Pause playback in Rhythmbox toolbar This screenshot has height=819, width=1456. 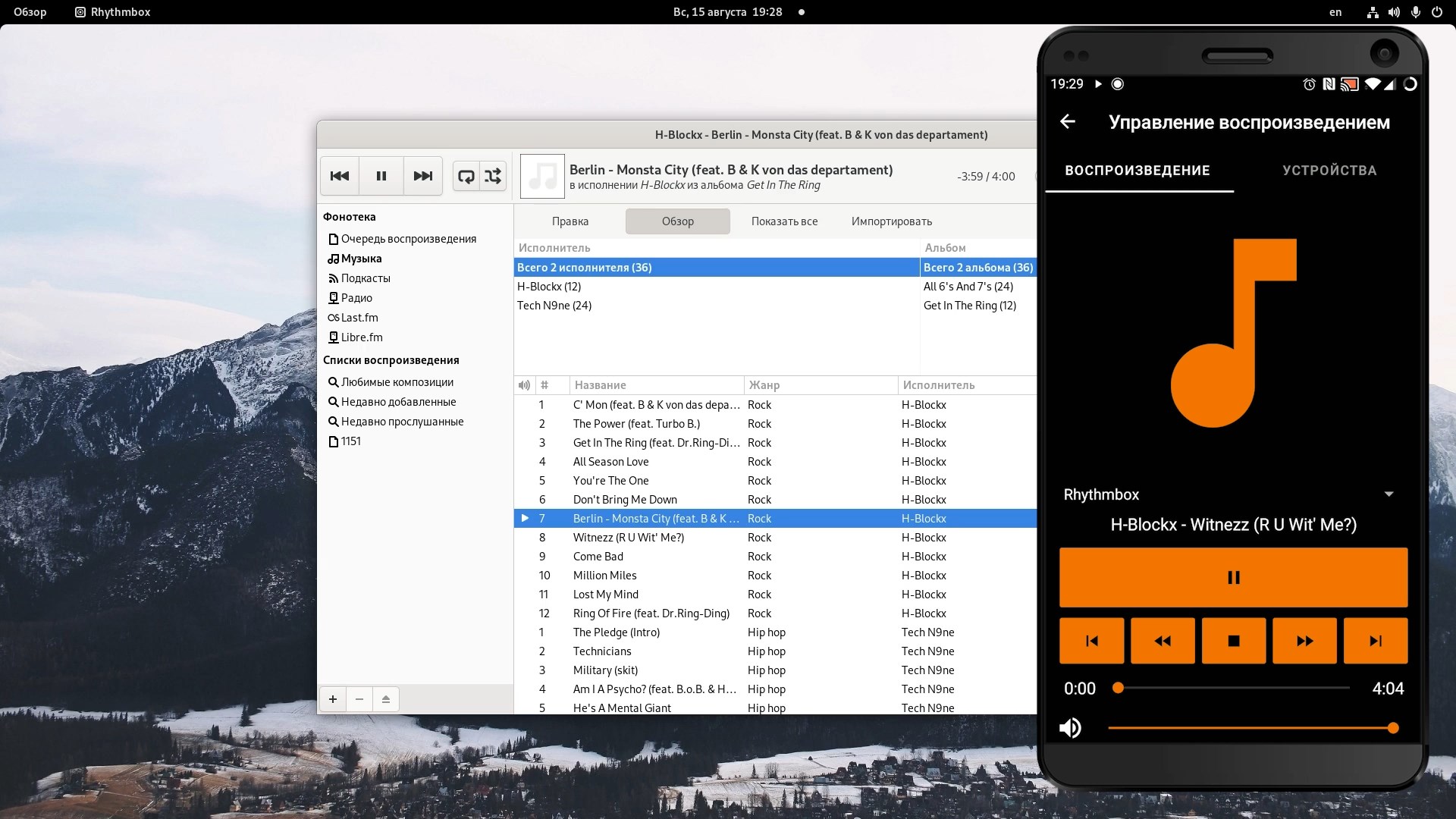(x=381, y=176)
